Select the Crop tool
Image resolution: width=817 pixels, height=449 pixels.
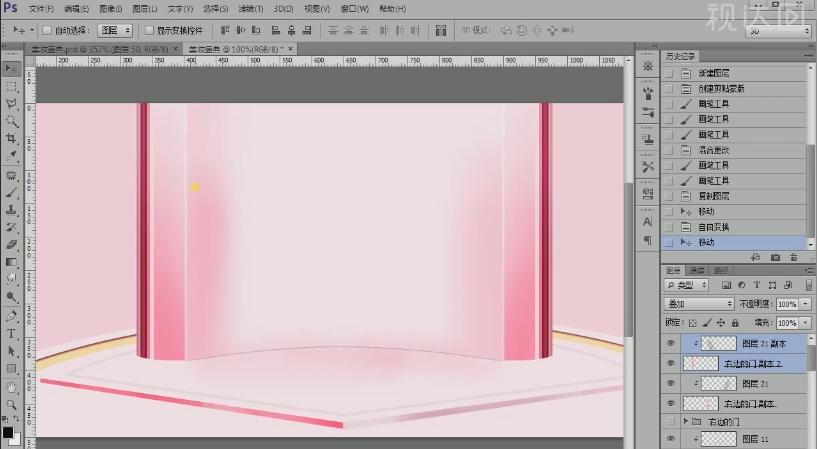coord(11,139)
